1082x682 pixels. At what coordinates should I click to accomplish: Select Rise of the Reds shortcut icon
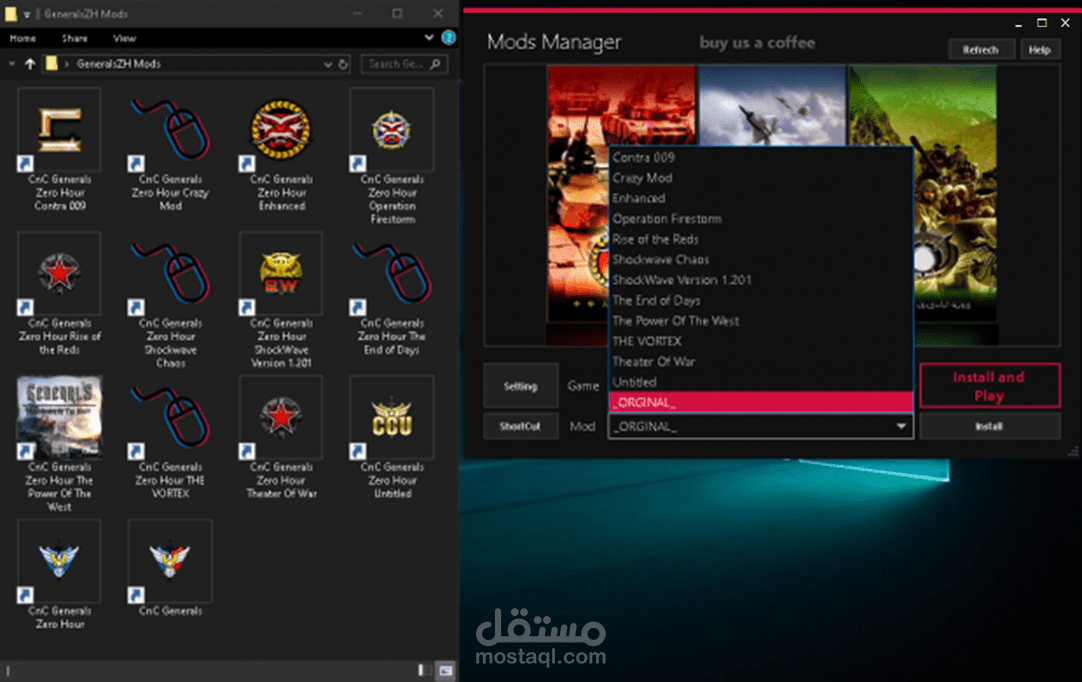[59, 273]
